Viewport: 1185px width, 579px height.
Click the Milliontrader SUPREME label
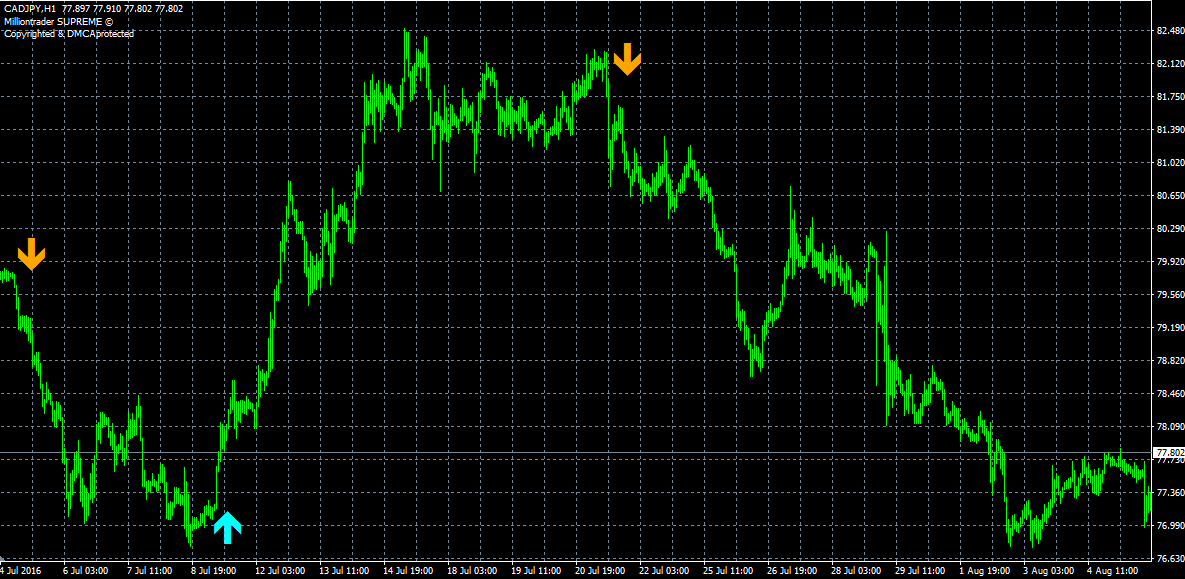coord(58,21)
